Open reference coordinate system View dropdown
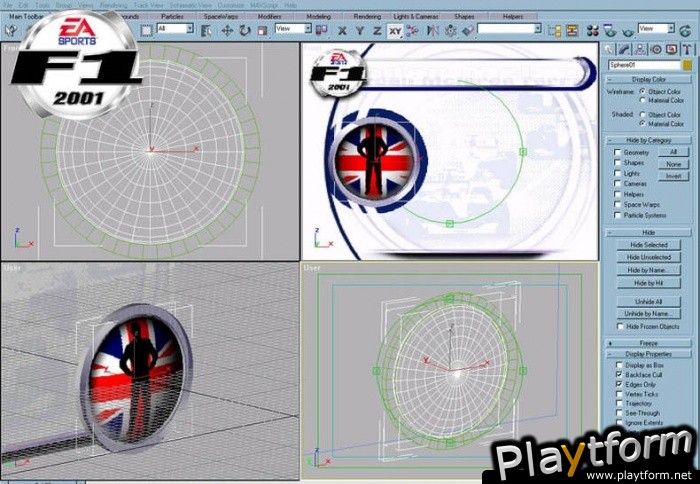The image size is (700, 484). [308, 29]
